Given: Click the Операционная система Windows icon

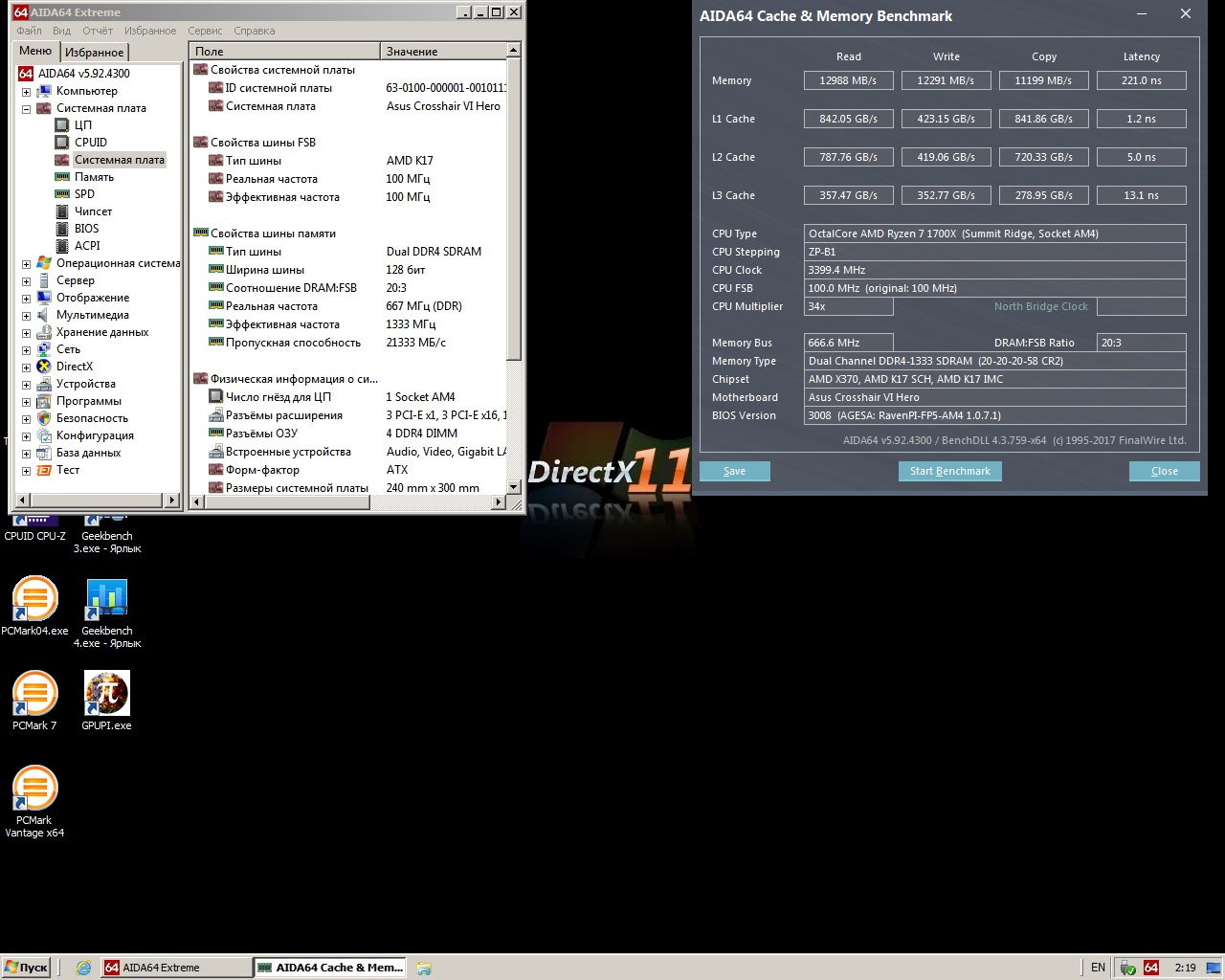Looking at the screenshot, I should click(x=44, y=263).
